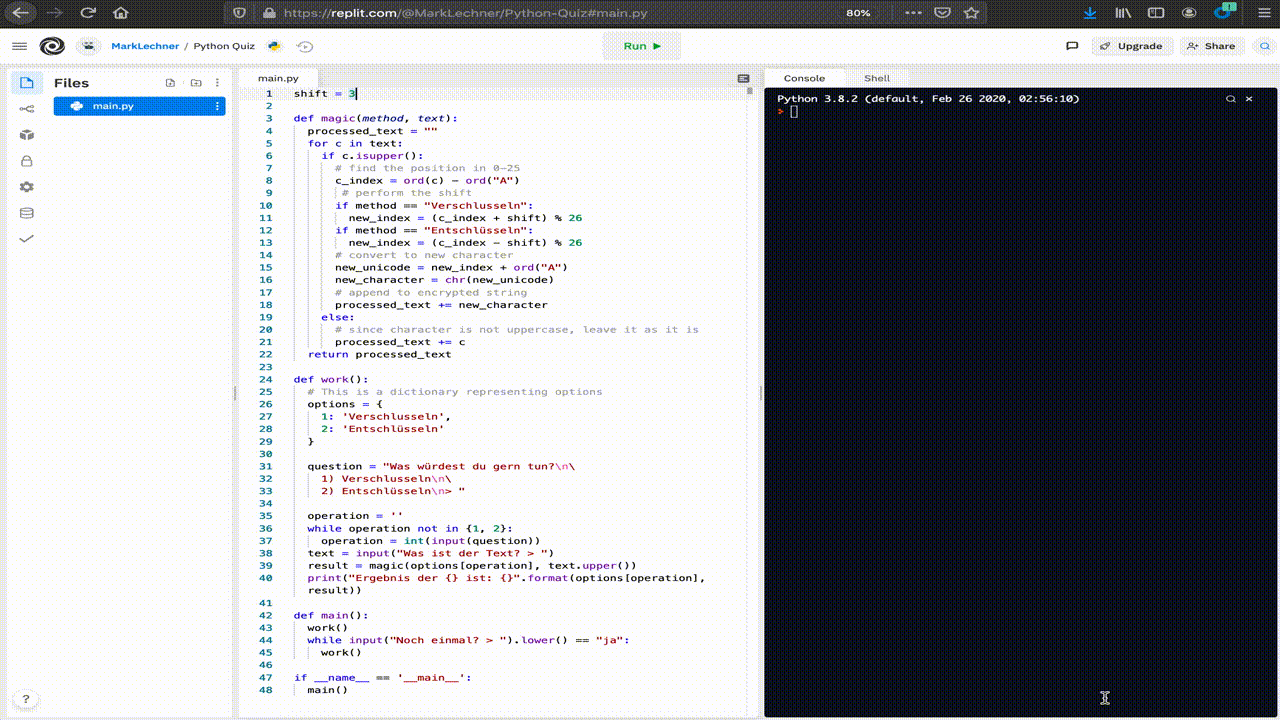Open the main.py file options menu

(x=217, y=106)
